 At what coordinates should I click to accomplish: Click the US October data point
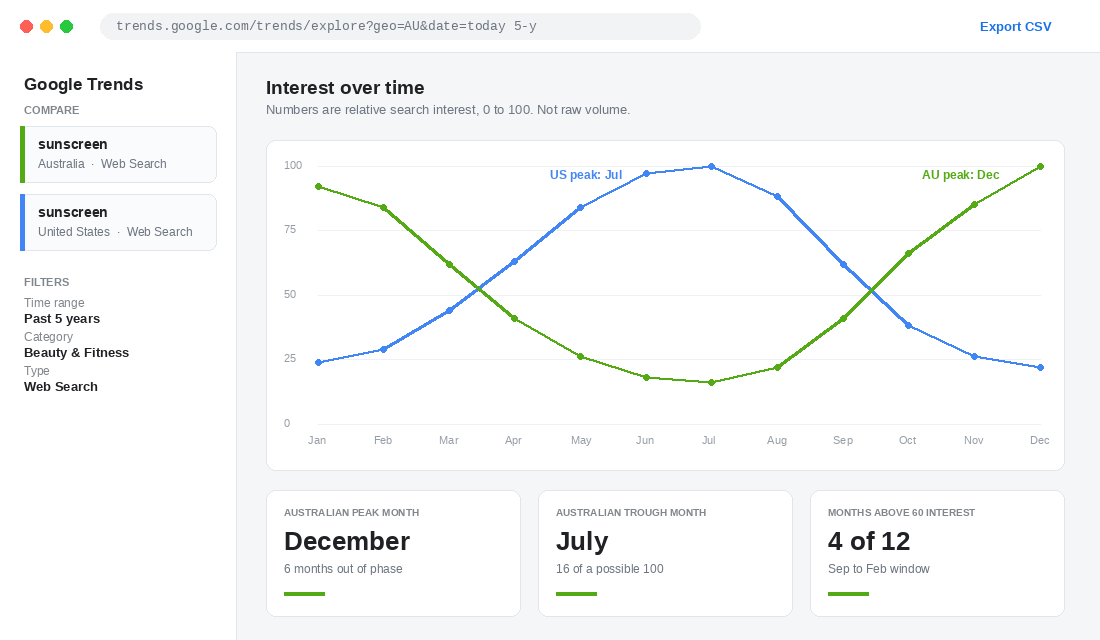point(908,326)
